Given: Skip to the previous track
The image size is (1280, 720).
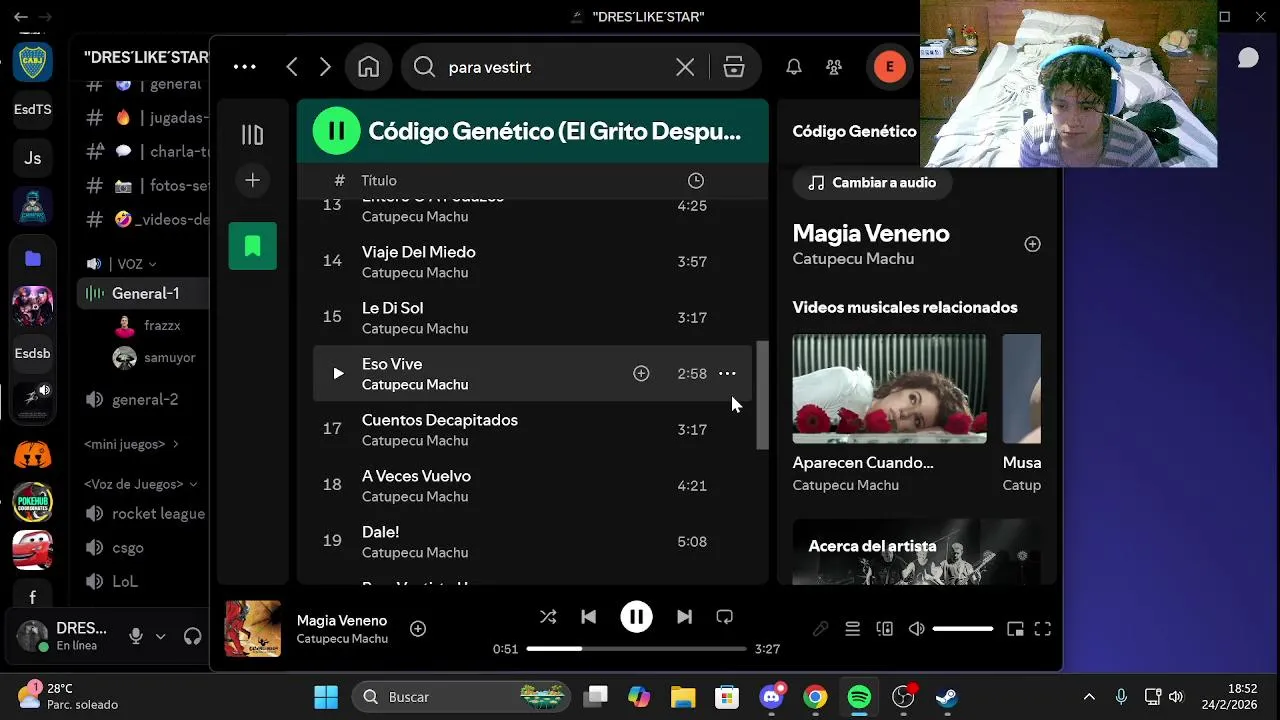Looking at the screenshot, I should (589, 617).
